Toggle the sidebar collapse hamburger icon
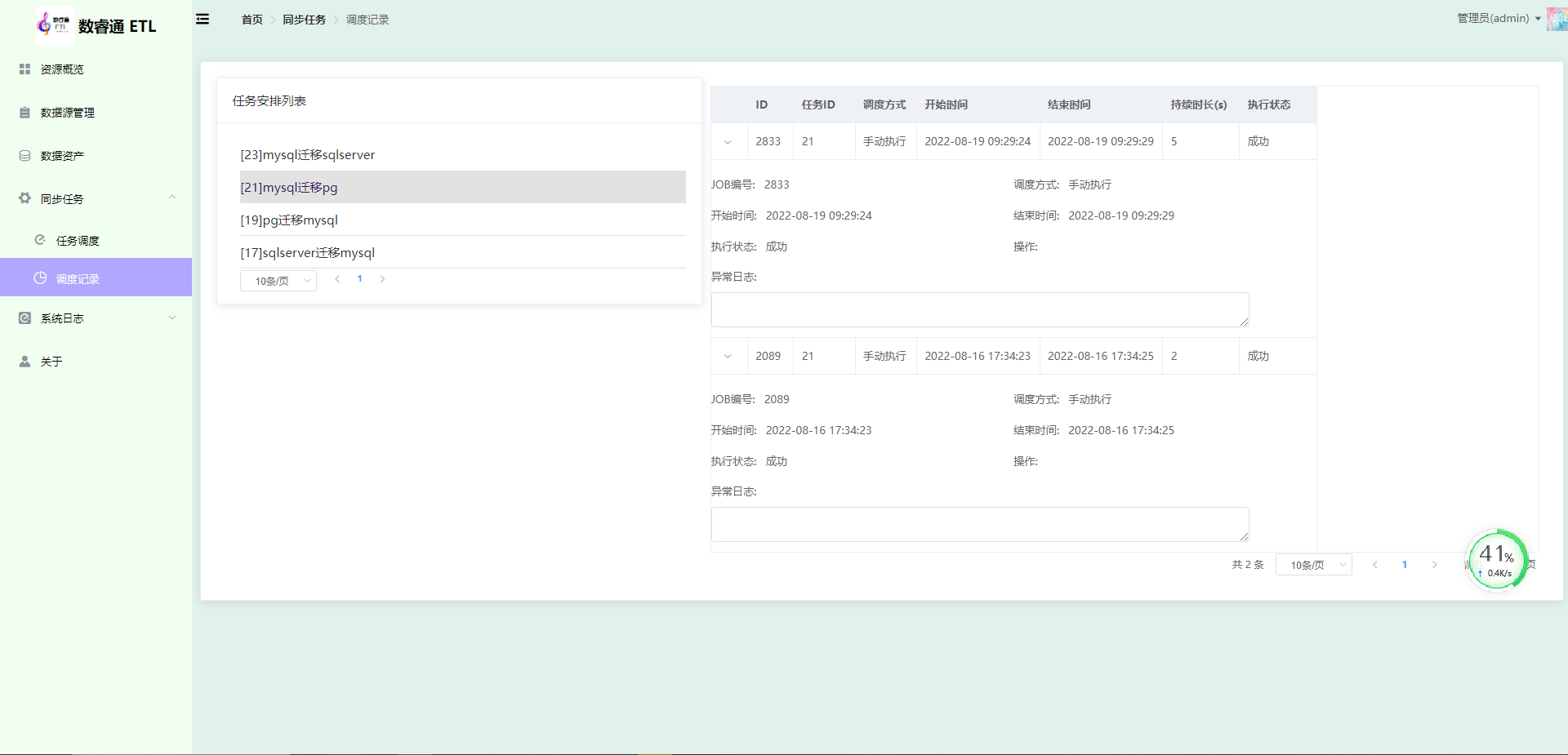Screen dimensions: 1568x755 203,19
